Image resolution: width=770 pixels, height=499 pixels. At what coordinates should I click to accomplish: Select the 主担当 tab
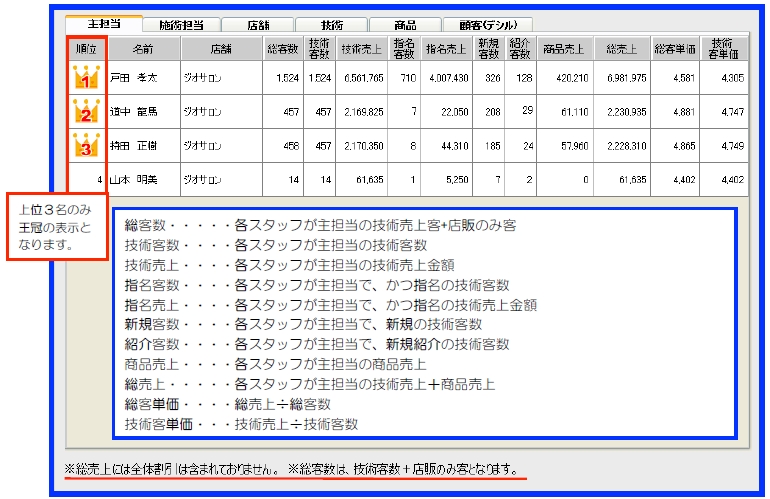click(x=104, y=23)
